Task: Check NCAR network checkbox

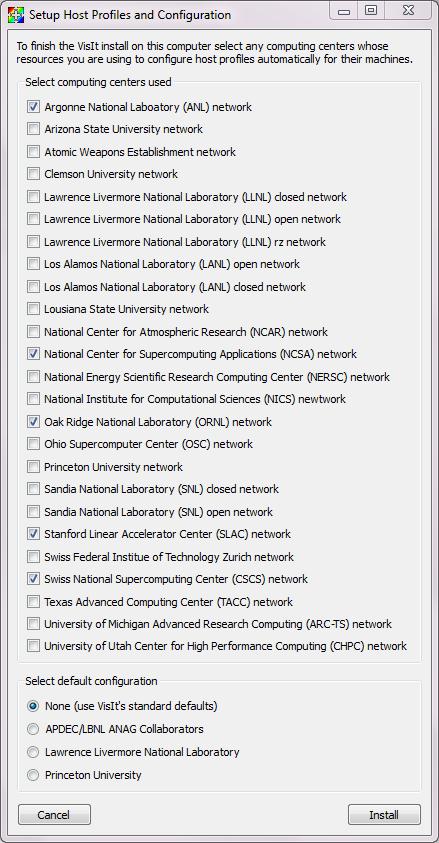Action: click(34, 332)
